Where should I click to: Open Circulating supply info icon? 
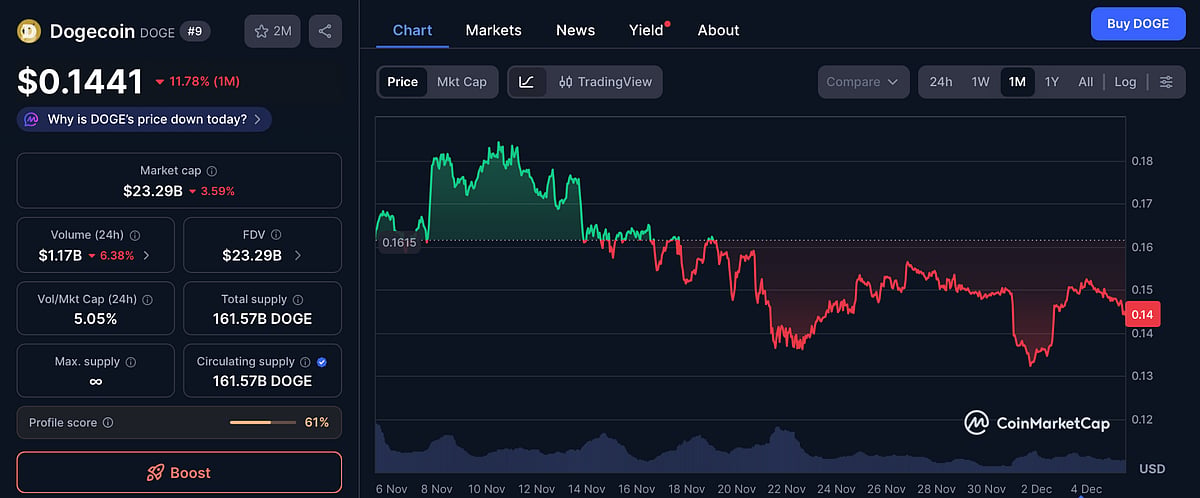tap(306, 362)
